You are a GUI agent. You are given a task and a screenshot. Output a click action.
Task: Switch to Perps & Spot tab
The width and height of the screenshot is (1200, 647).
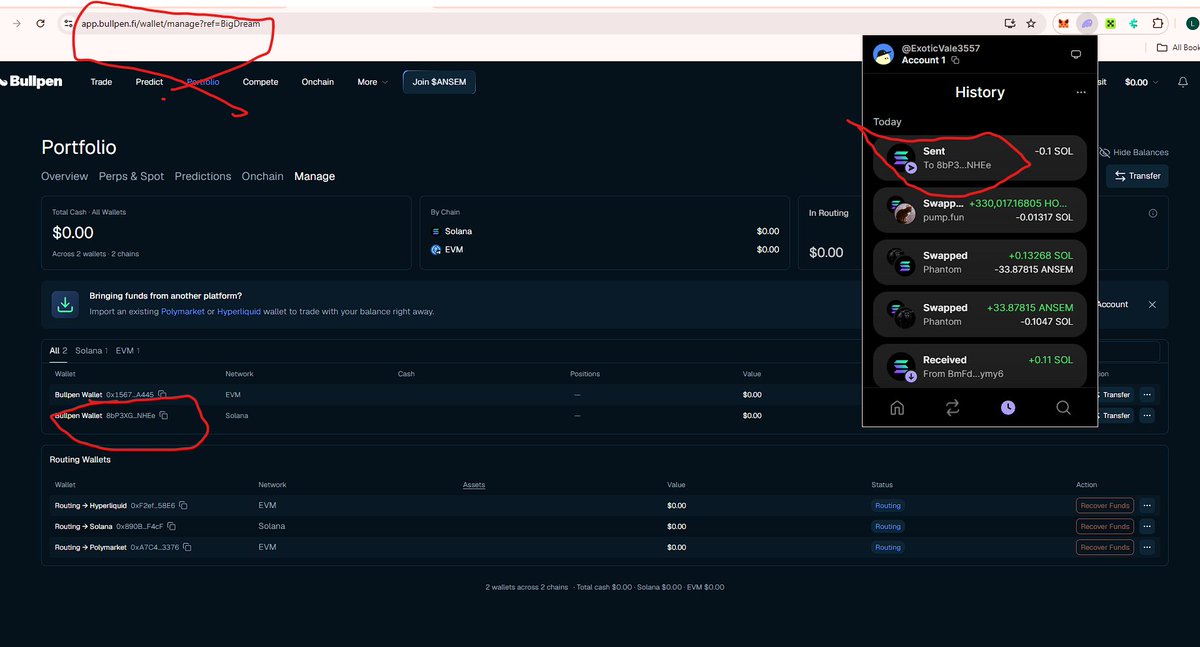[131, 176]
